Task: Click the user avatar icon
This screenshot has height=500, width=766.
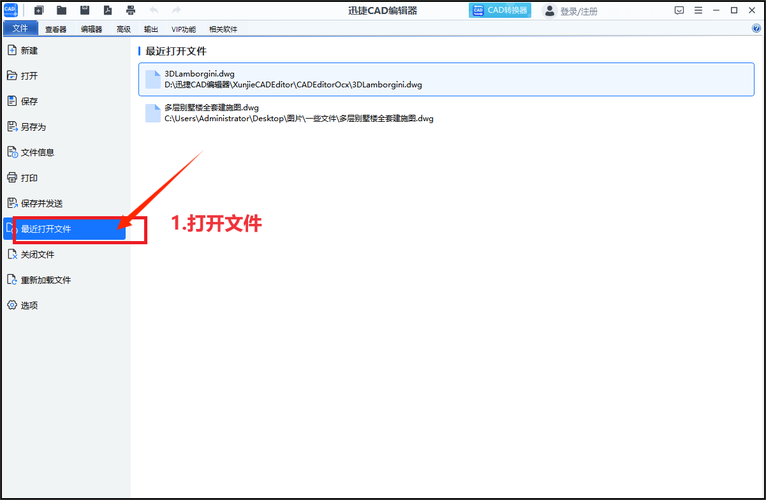Action: (550, 10)
